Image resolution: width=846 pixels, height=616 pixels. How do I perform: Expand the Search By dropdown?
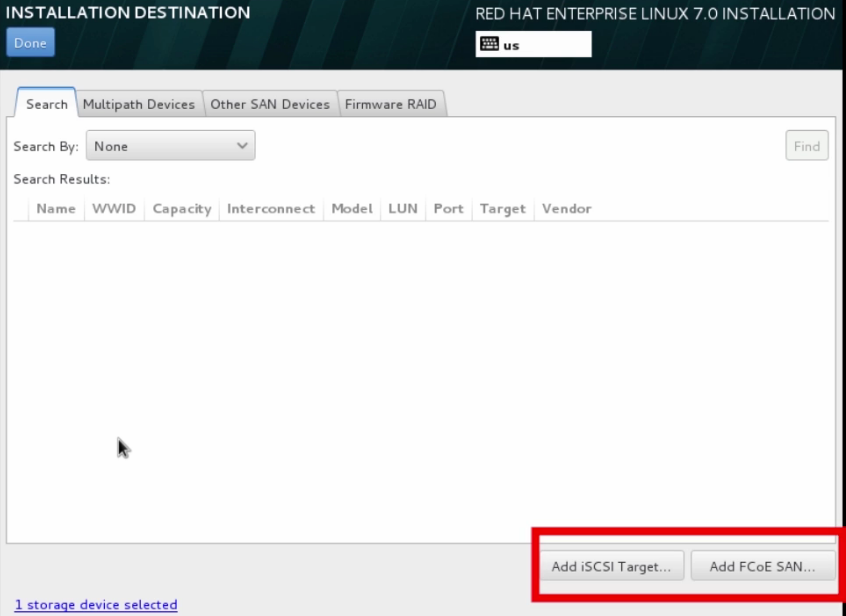(x=170, y=146)
